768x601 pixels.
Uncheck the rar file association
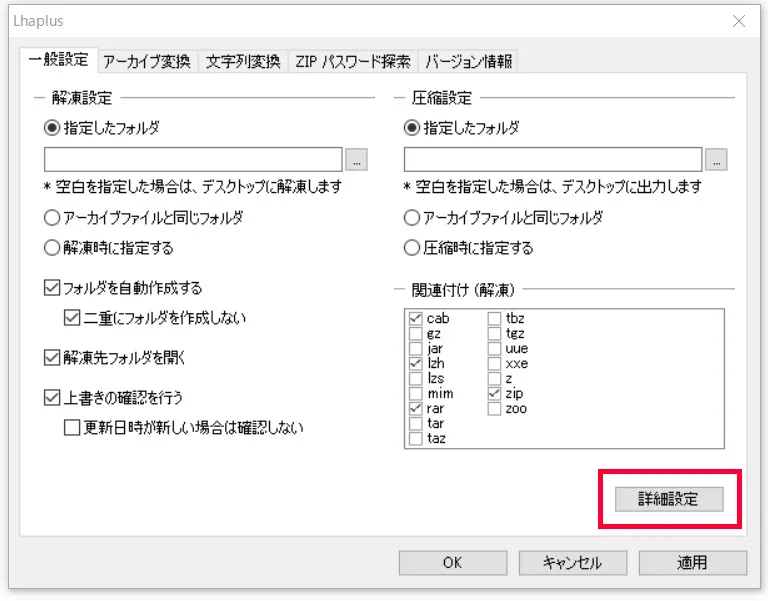(x=415, y=409)
